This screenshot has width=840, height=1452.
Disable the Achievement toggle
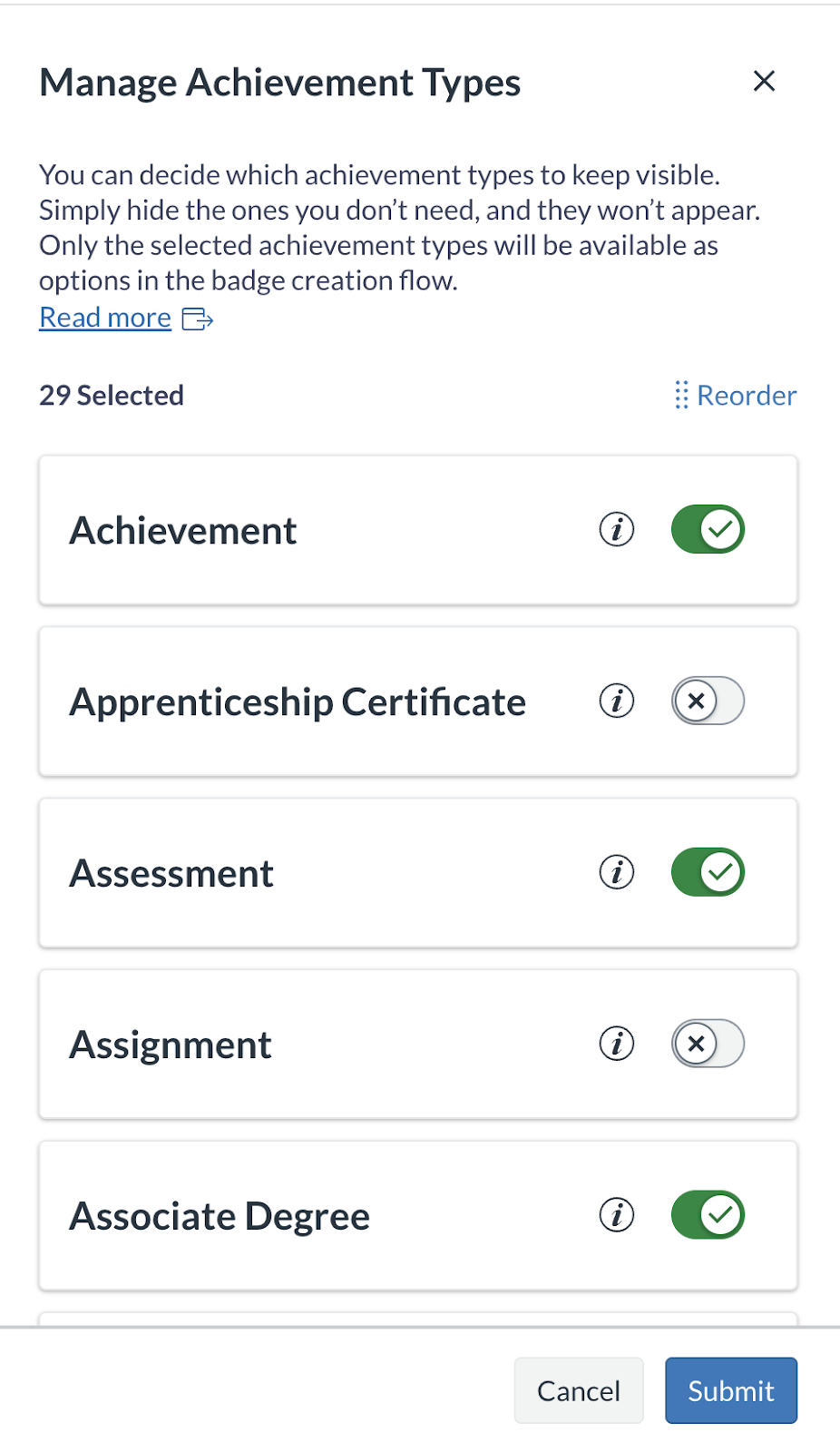pos(708,529)
